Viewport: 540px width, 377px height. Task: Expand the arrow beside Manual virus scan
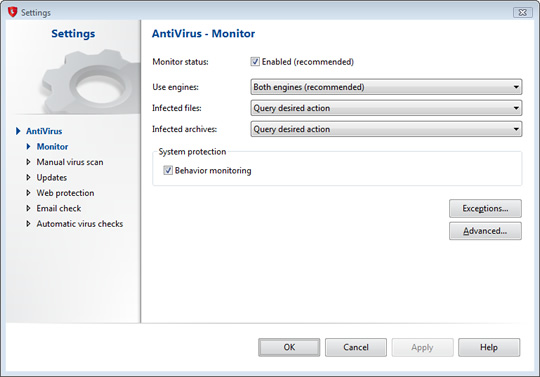[x=29, y=162]
